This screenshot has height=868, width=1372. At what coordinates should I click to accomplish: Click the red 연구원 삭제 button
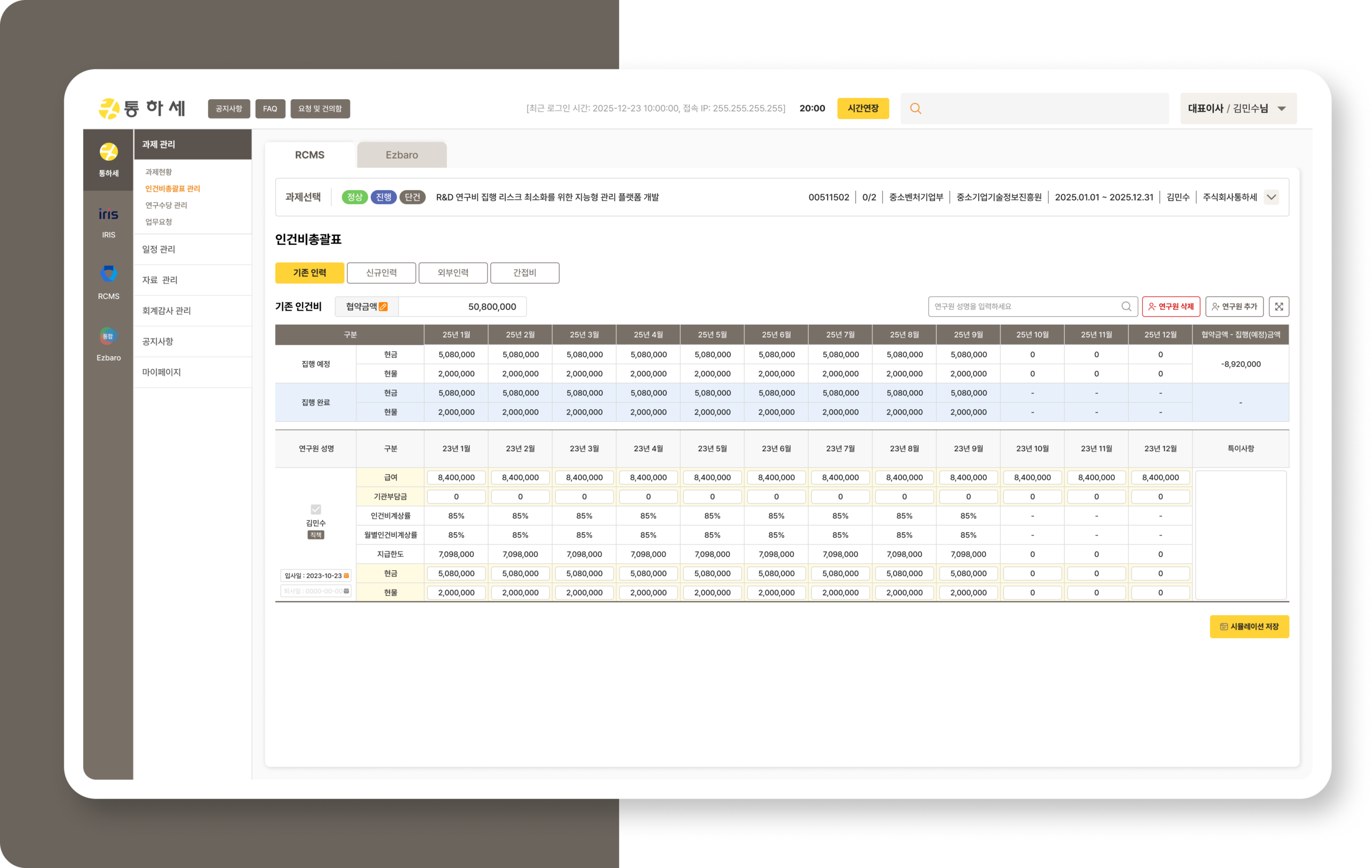[1171, 306]
